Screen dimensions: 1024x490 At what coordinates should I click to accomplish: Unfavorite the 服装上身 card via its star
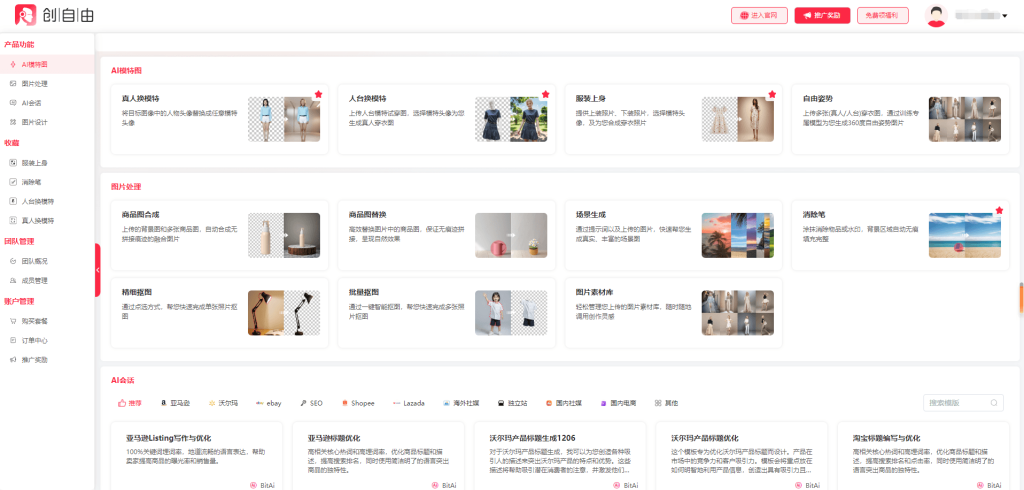click(x=772, y=94)
